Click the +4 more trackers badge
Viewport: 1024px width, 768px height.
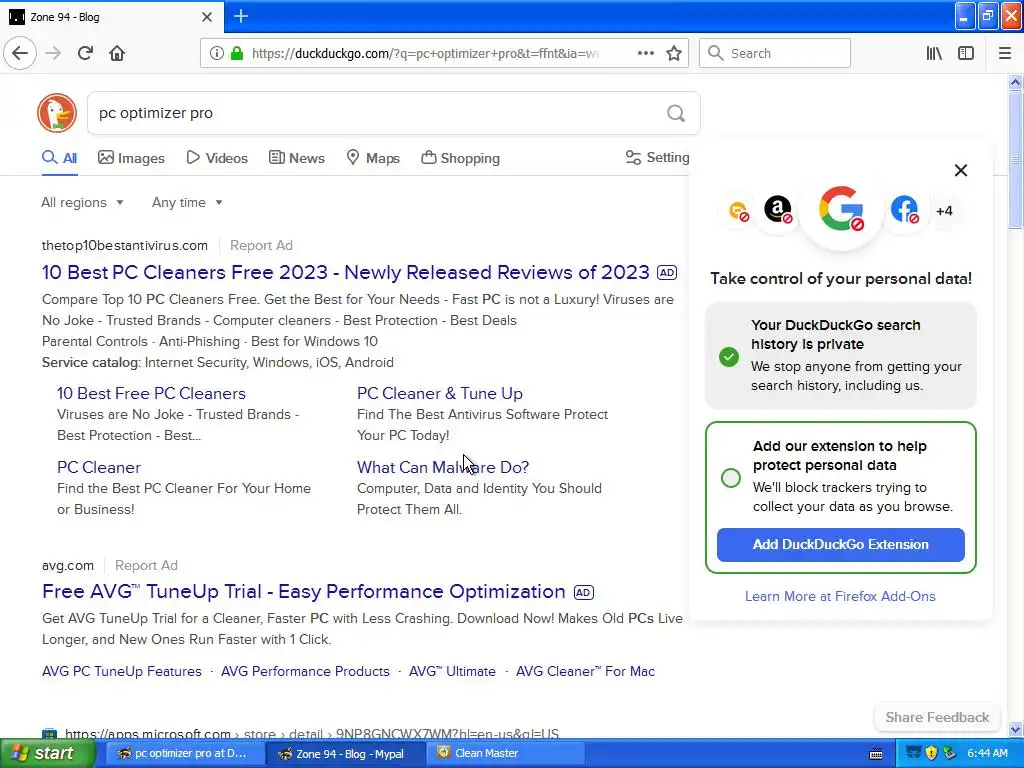[944, 211]
